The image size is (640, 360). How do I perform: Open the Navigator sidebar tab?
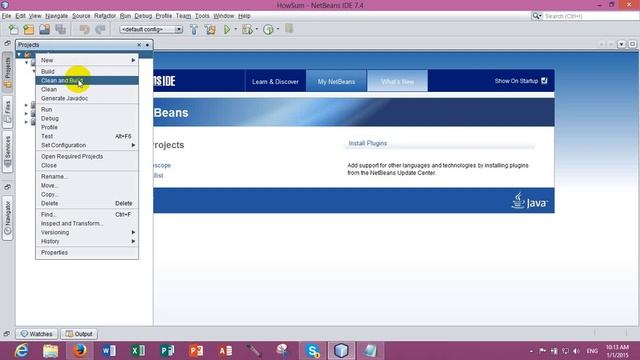(x=7, y=219)
